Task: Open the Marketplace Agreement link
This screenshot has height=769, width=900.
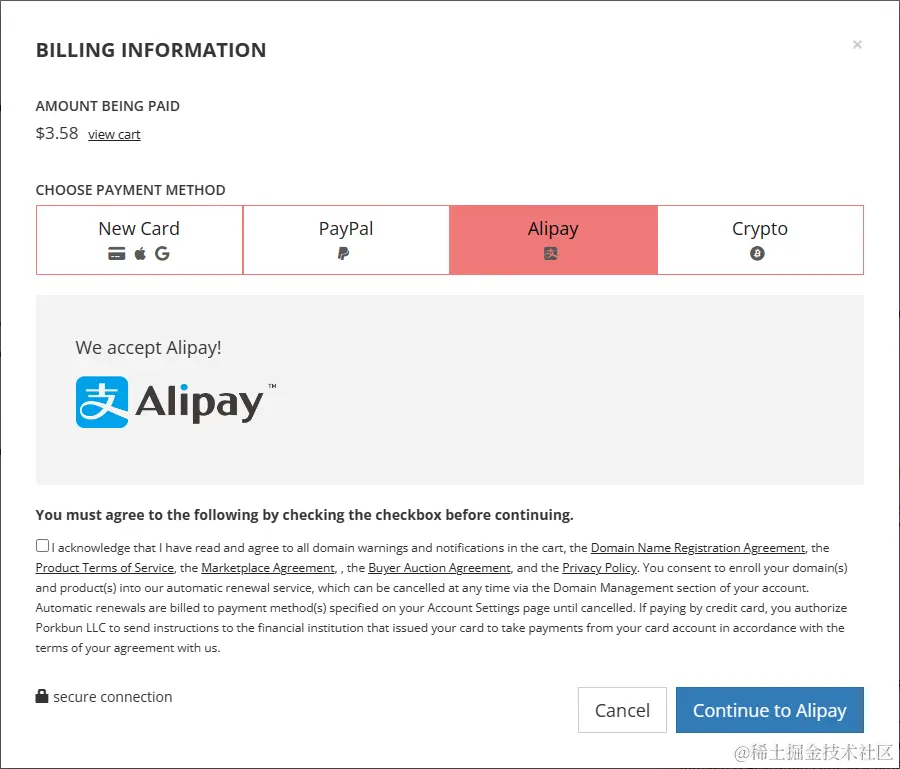Action: tap(268, 568)
